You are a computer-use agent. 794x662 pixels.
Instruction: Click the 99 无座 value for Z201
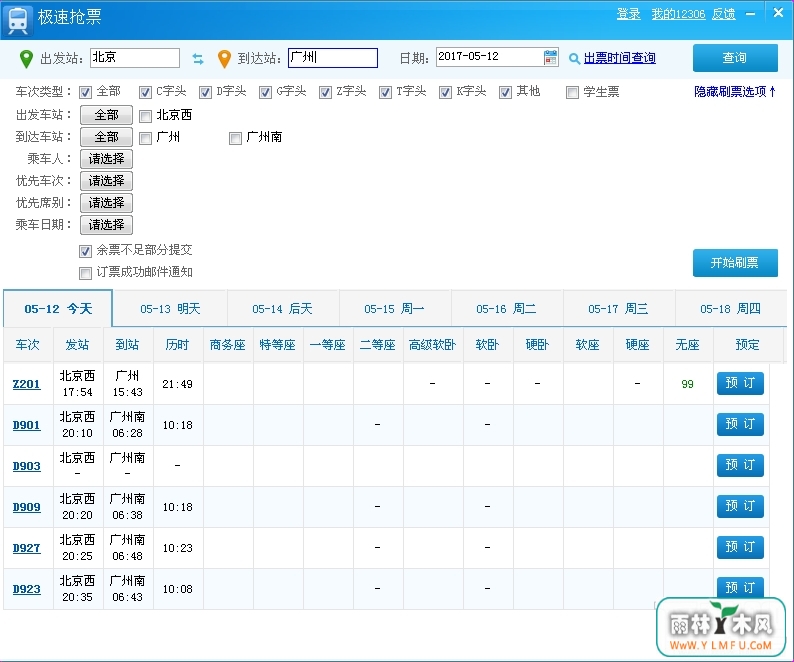[687, 384]
